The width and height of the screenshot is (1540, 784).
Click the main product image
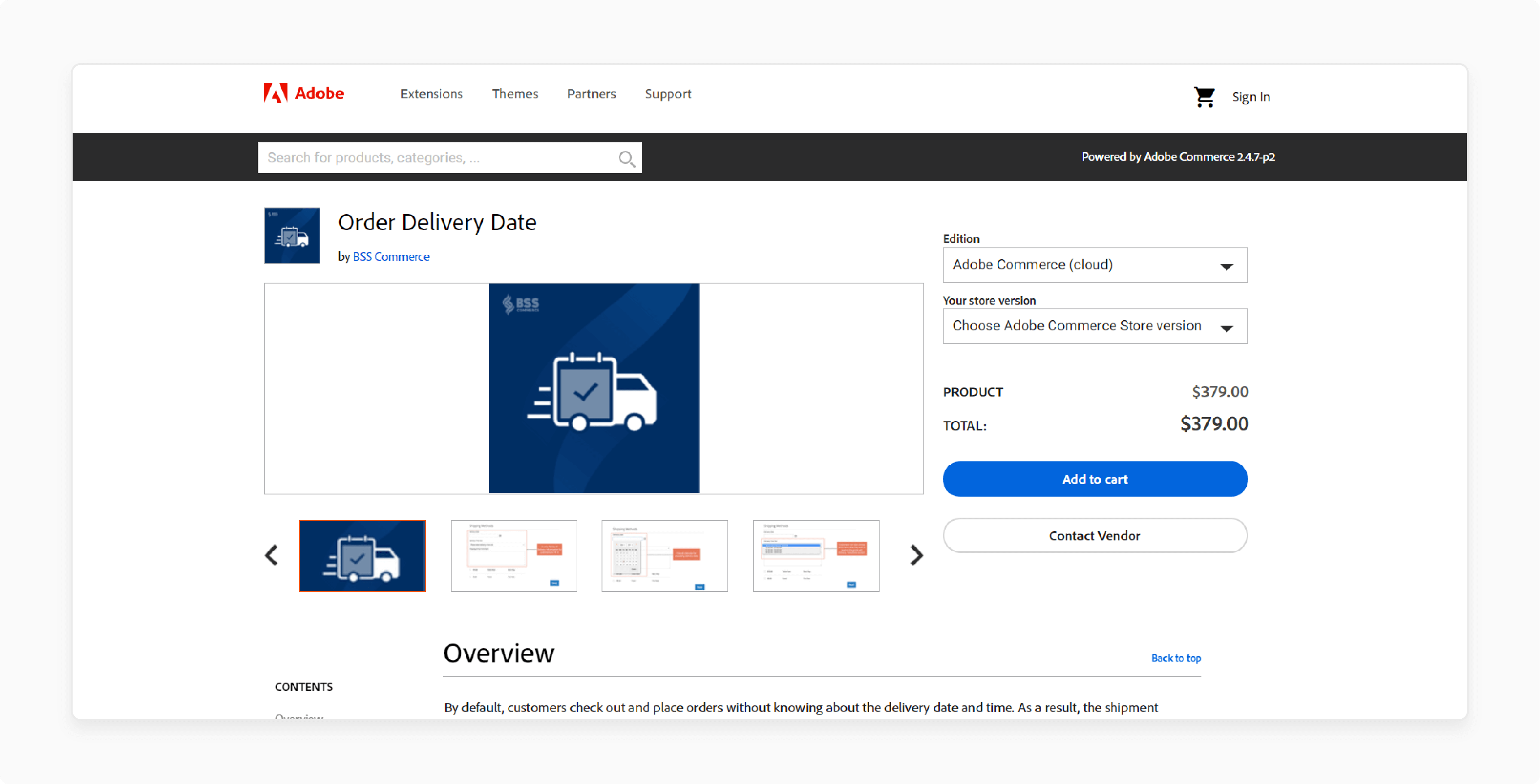594,388
